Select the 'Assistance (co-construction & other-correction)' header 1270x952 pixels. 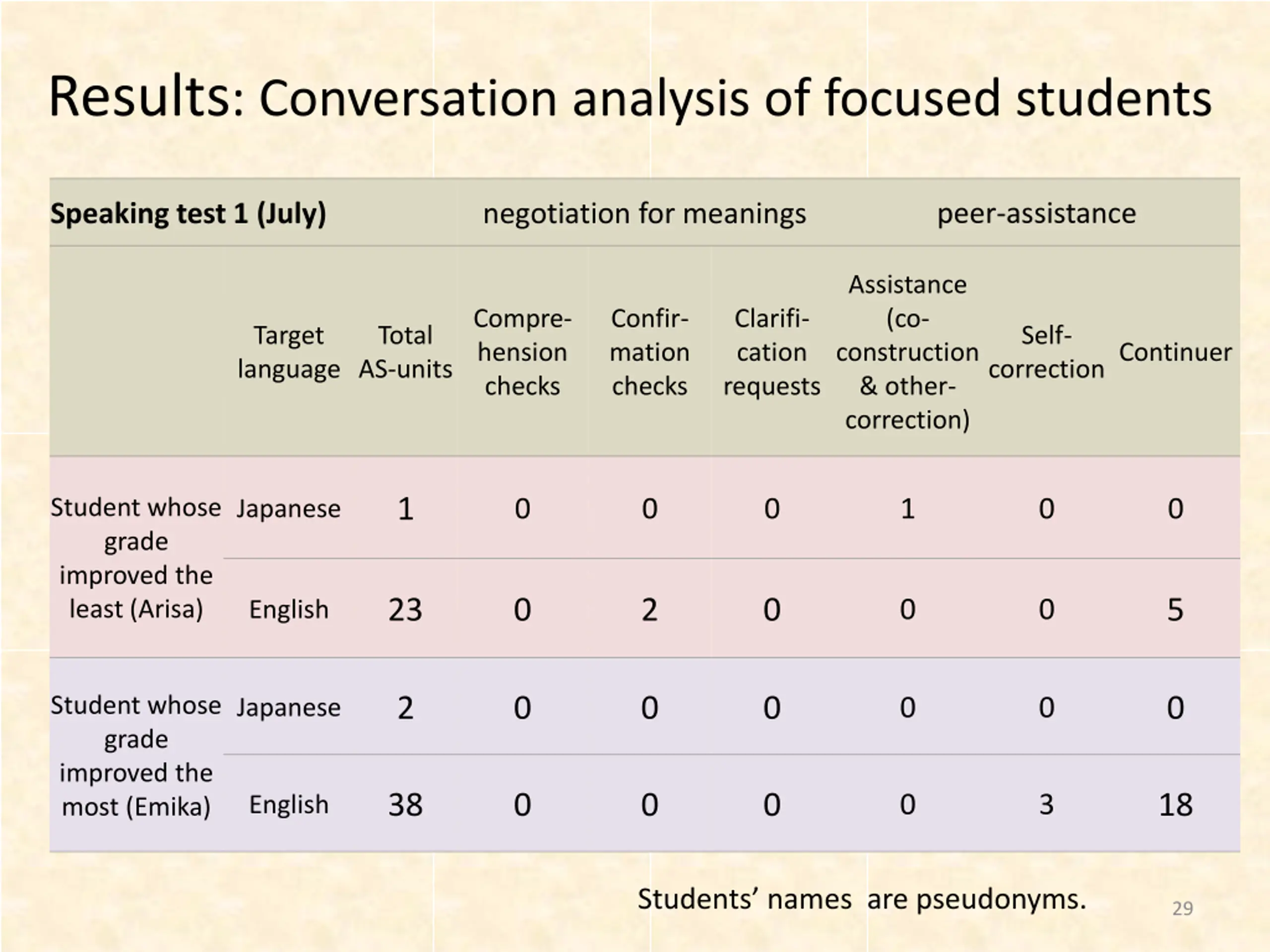(907, 352)
